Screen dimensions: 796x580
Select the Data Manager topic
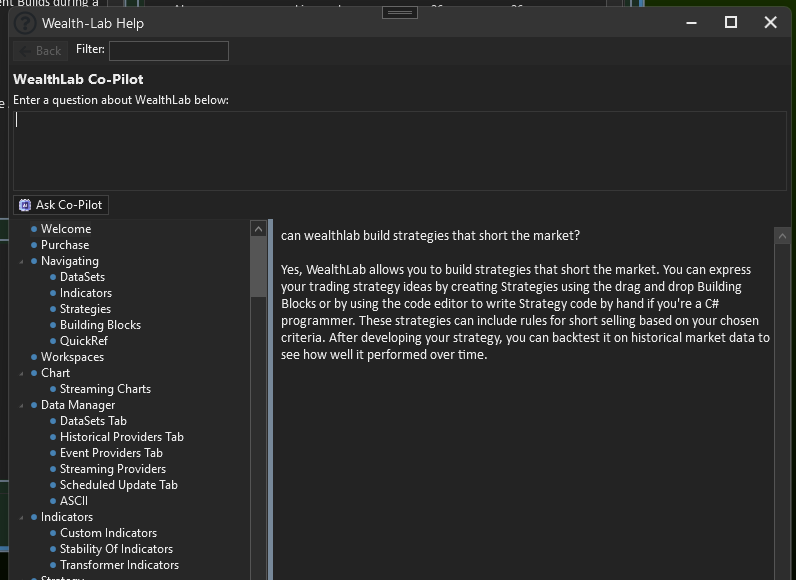78,405
